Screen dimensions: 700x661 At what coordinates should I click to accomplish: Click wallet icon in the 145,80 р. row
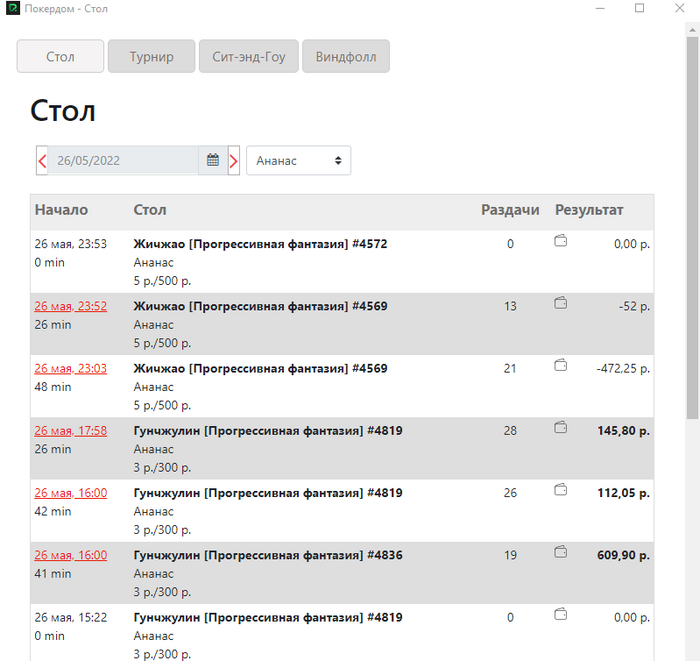click(x=561, y=428)
